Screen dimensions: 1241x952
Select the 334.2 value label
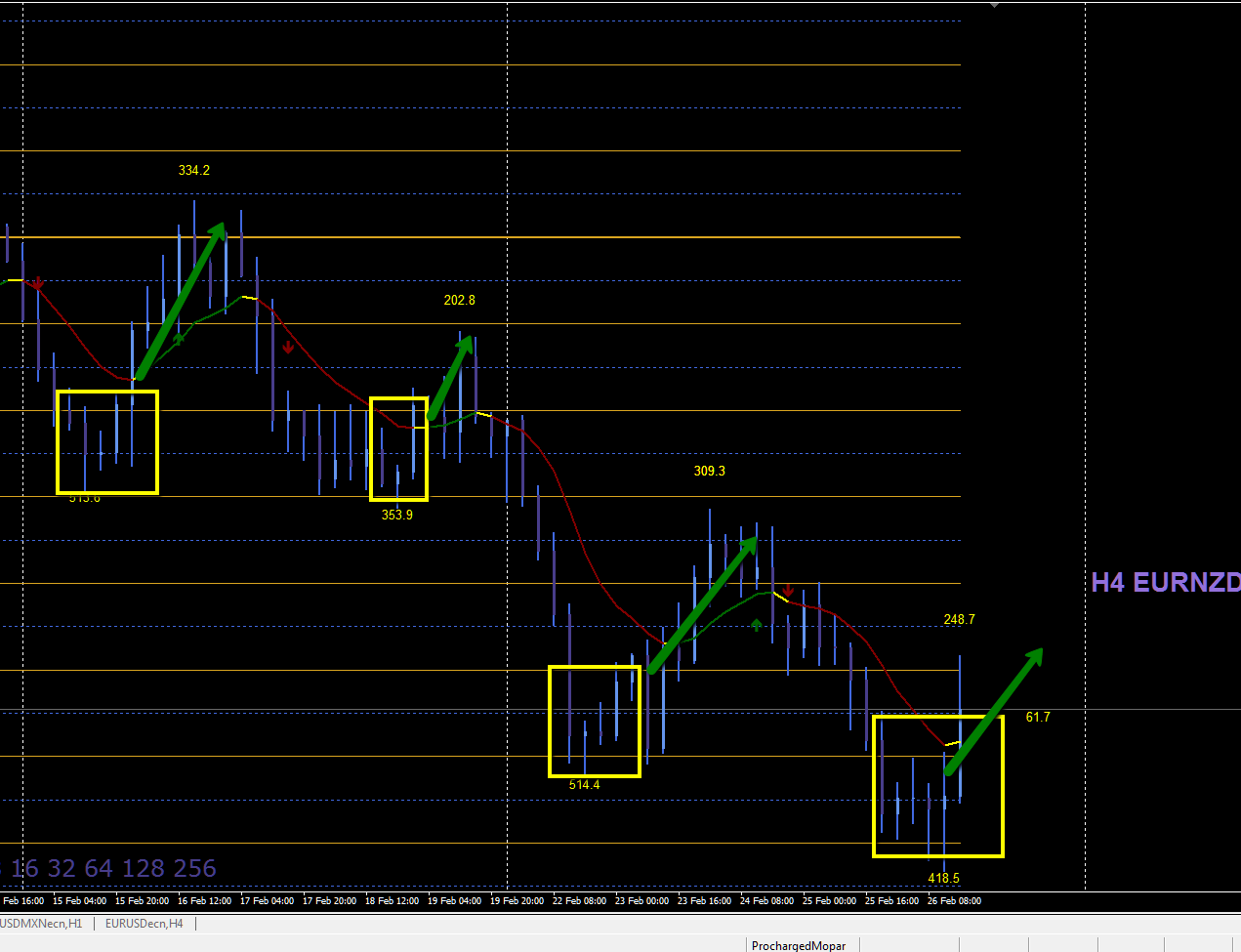[x=194, y=170]
